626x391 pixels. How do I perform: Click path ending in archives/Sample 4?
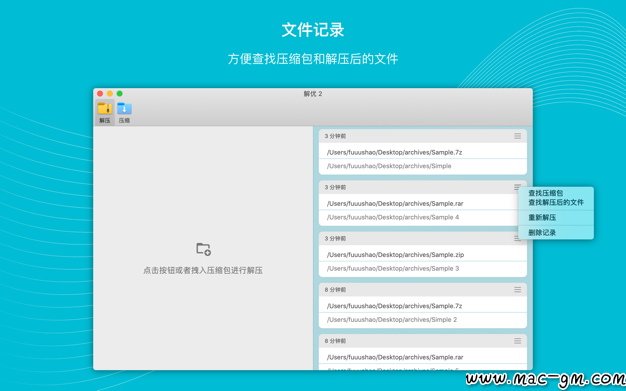[393, 217]
